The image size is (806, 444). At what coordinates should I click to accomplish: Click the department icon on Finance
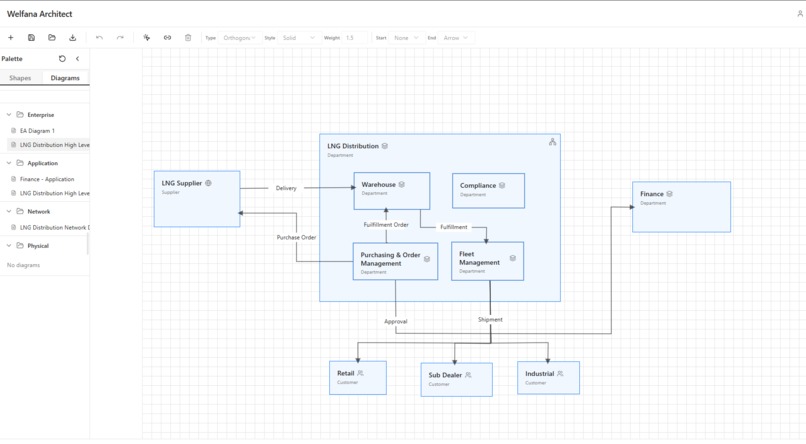tap(669, 194)
